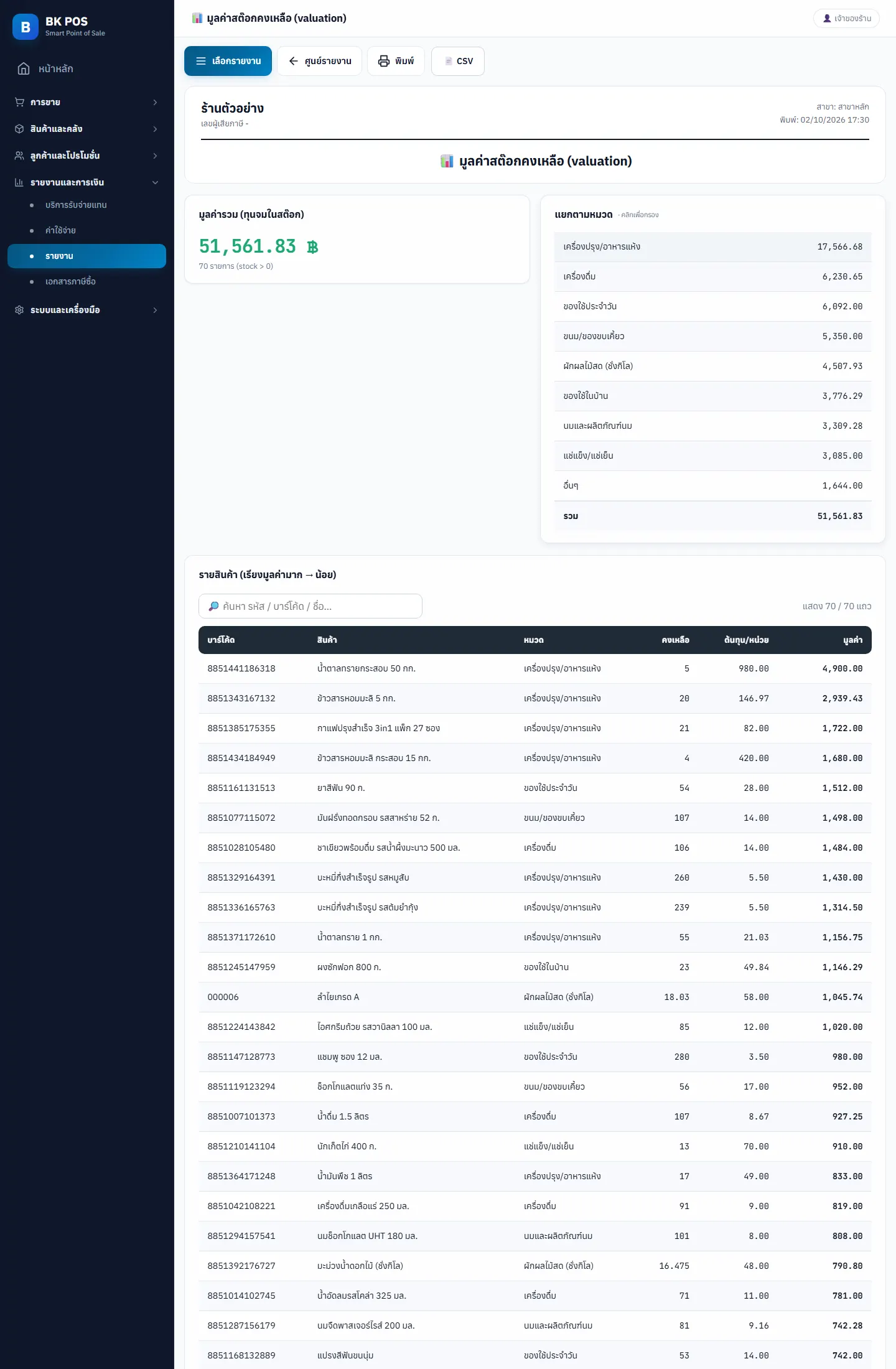Viewport: 896px width, 1369px height.
Task: Click the people icon for ลูกค้าและโปรโมชั่น
Action: pos(19,156)
